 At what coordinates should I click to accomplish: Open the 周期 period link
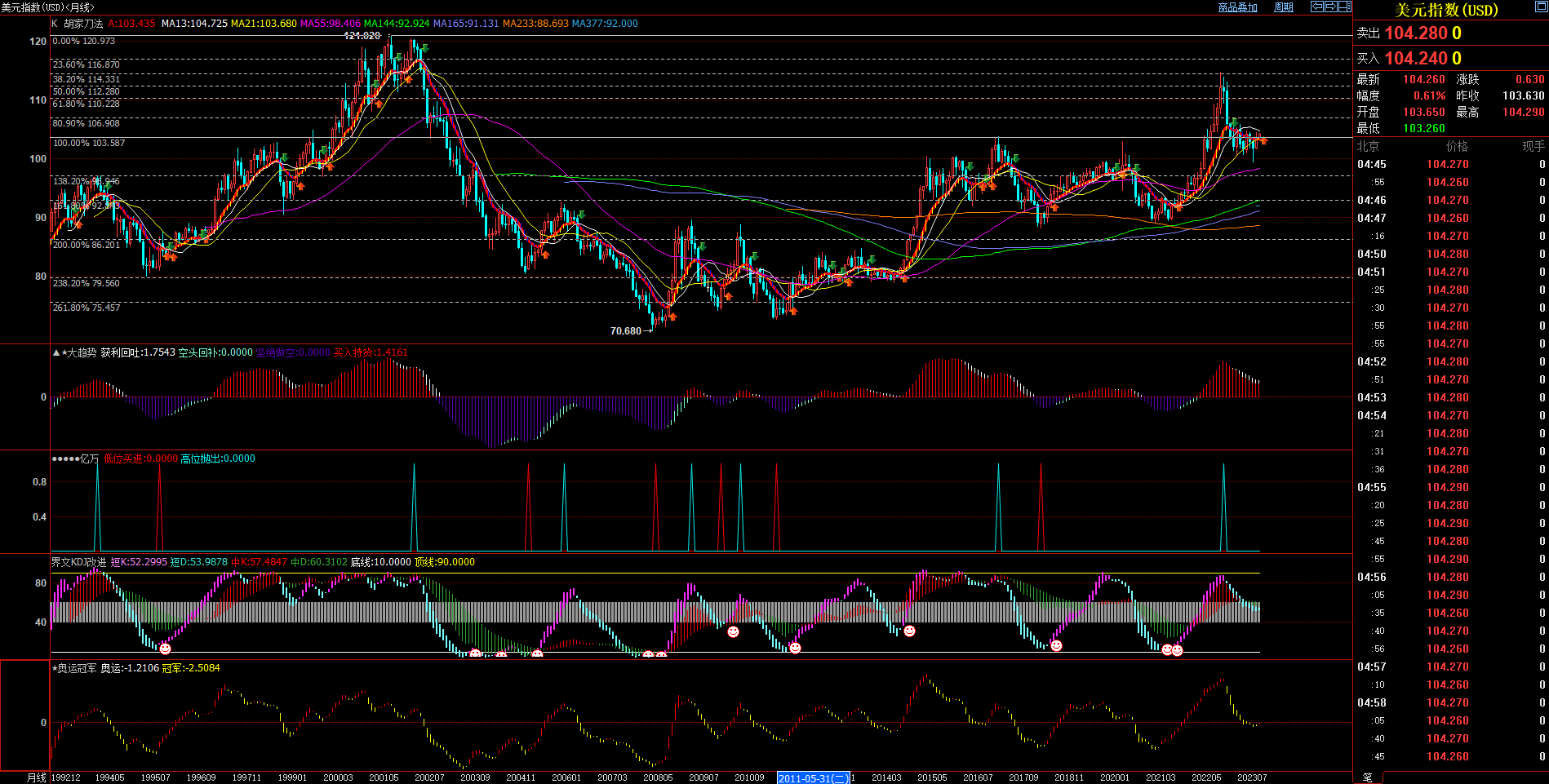[1284, 7]
